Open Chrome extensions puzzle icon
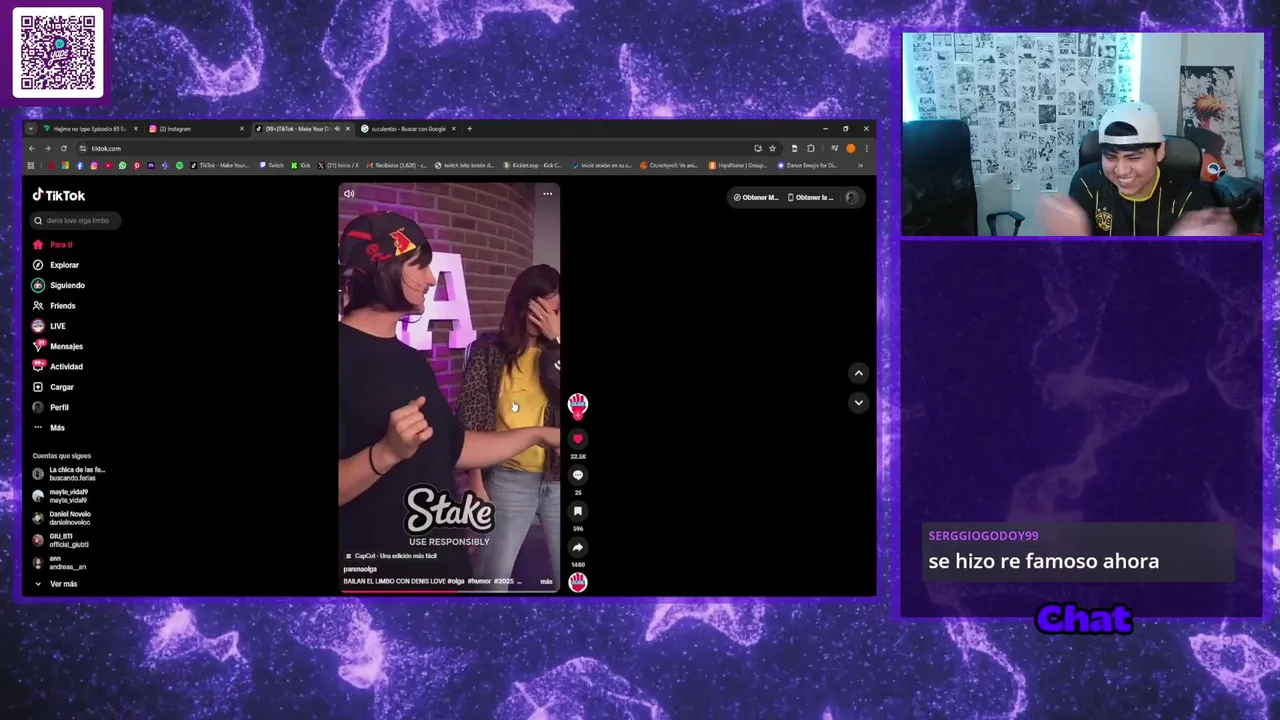Image resolution: width=1280 pixels, height=720 pixels. 811,148
